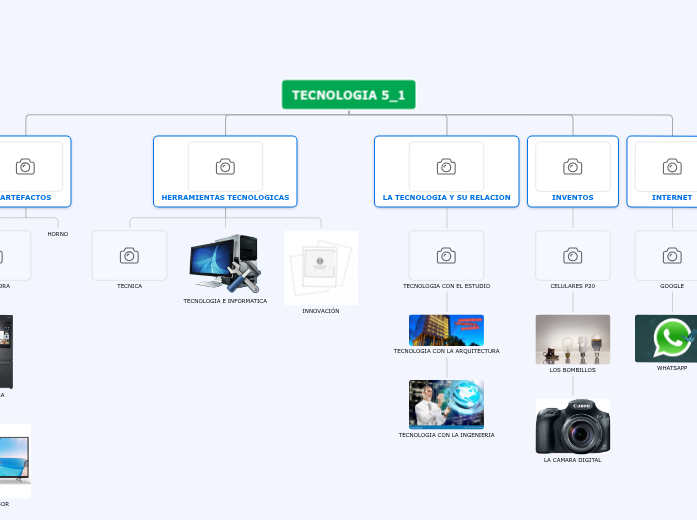Select the TECNOLOGIA CON LA INGENIERIA image
Viewport: 697px width, 520px height.
pos(446,403)
